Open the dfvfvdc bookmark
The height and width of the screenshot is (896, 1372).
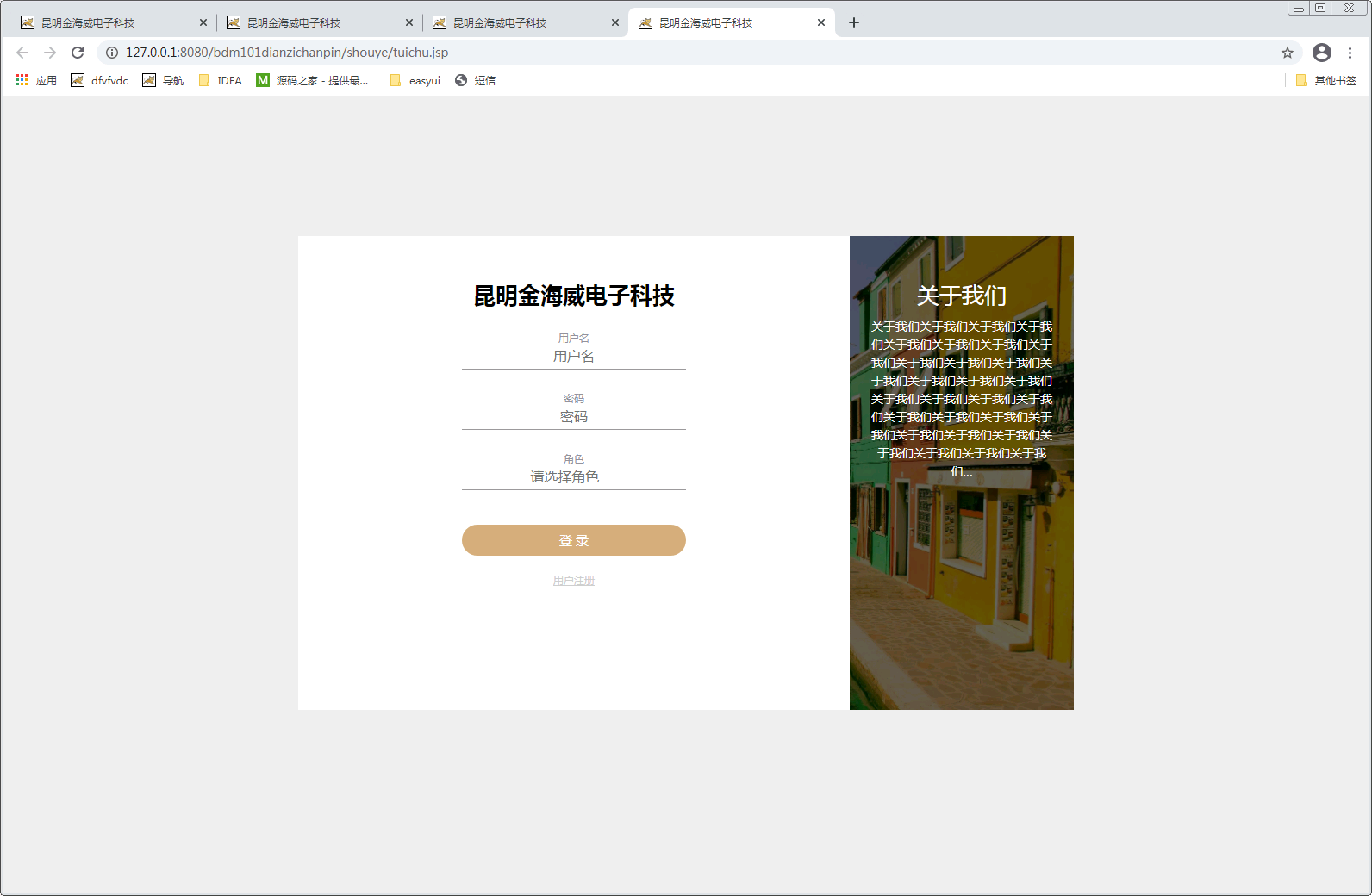point(99,80)
